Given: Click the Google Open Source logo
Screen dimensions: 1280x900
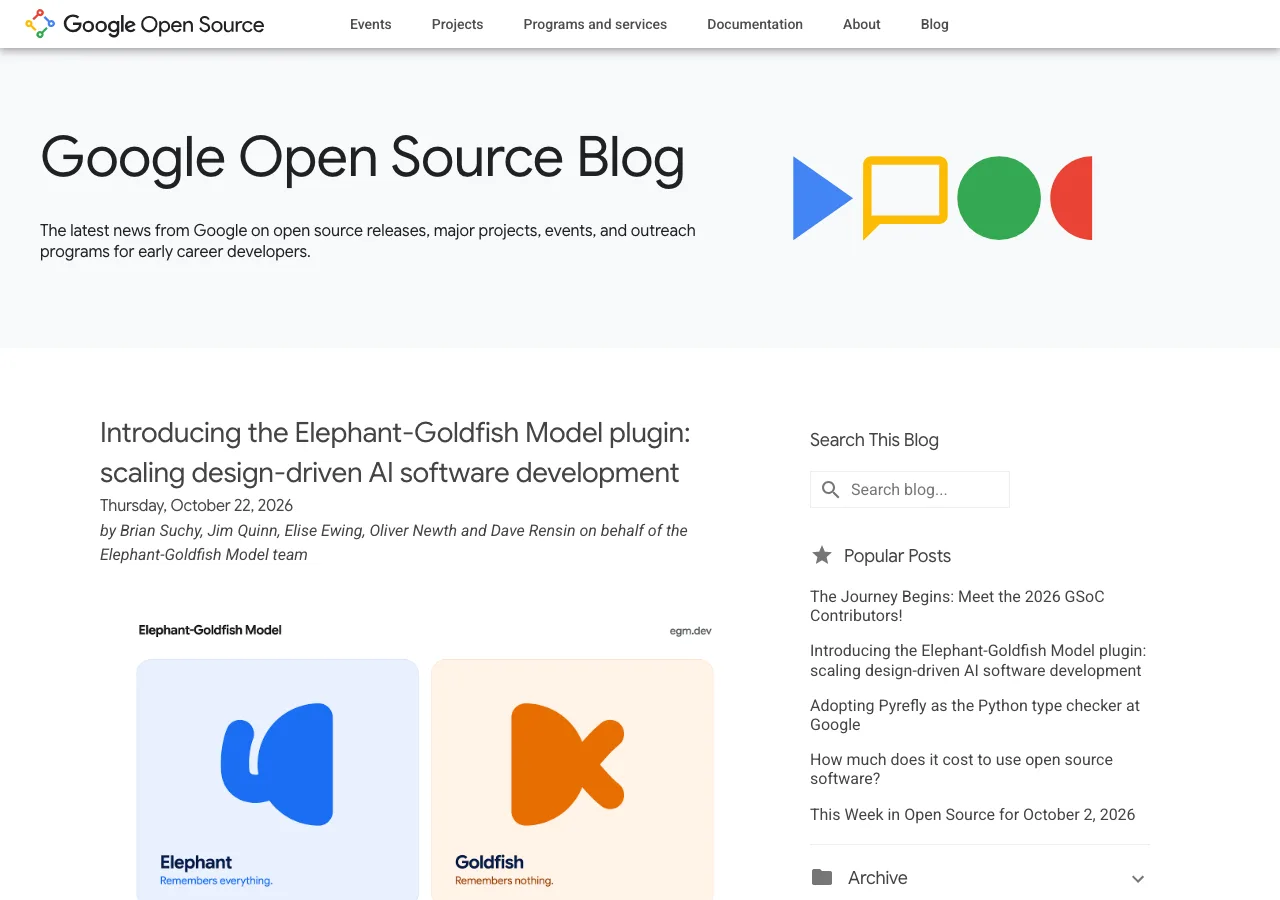Looking at the screenshot, I should 145,24.
